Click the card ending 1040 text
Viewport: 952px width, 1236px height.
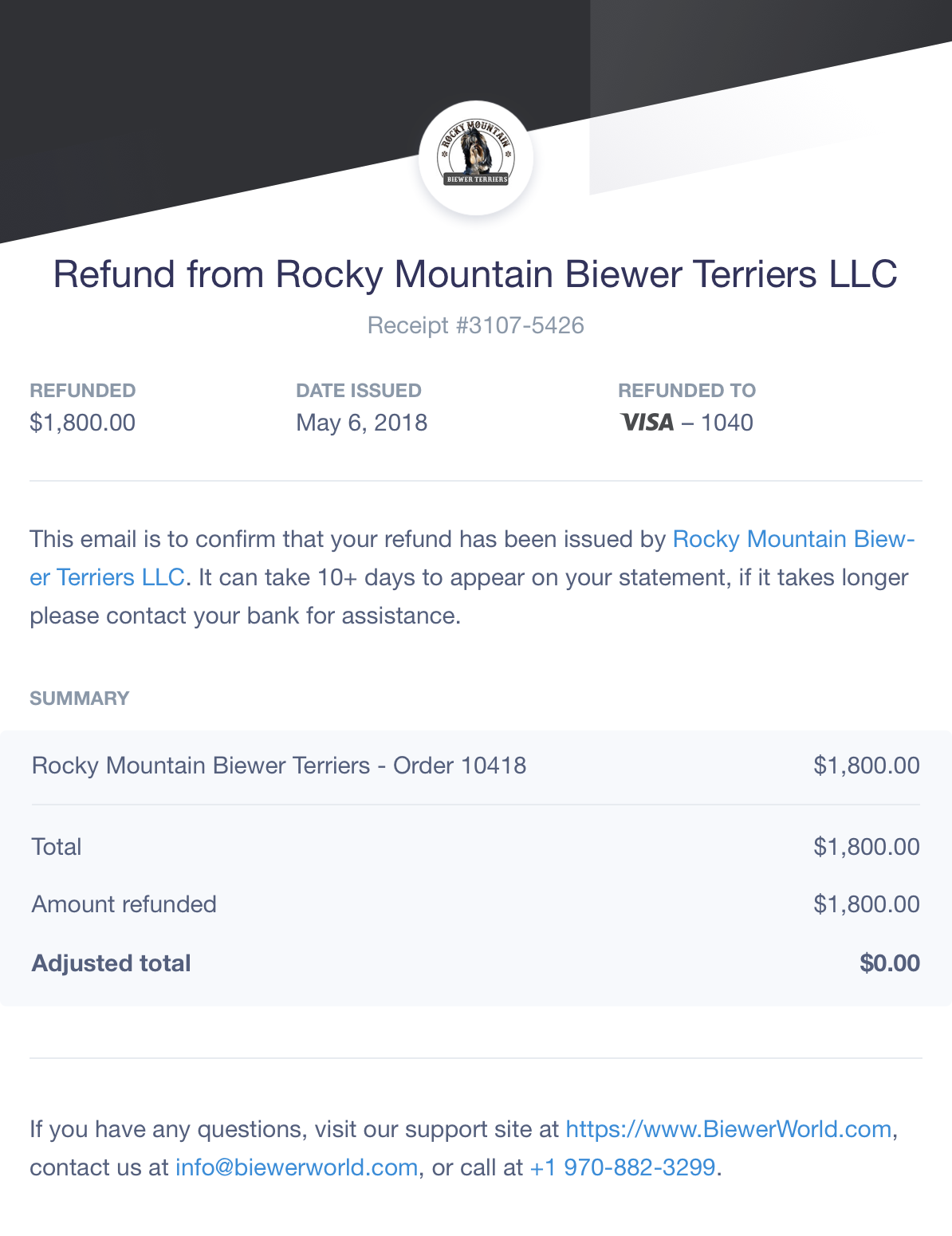click(x=727, y=423)
